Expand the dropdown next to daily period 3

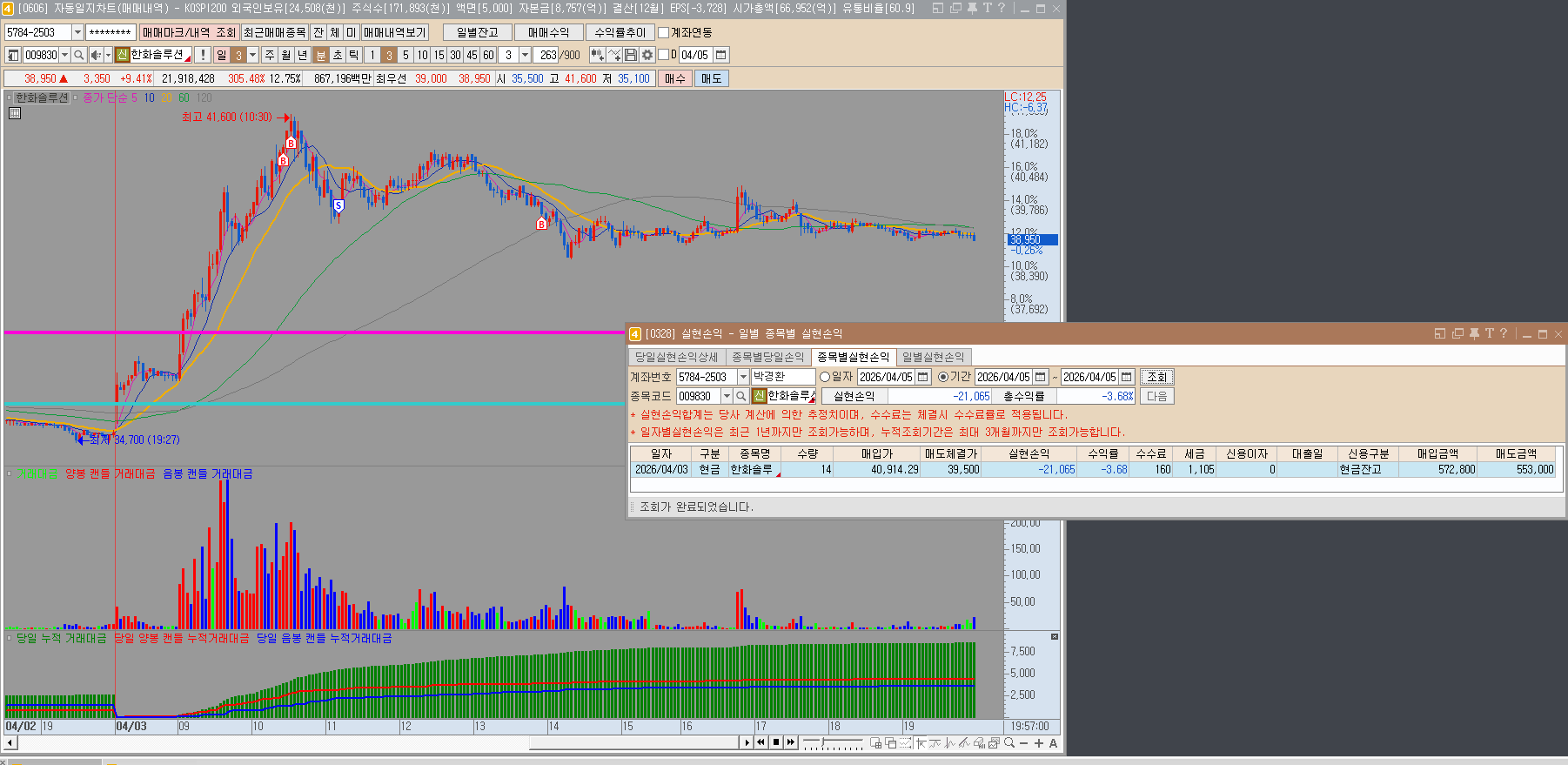[x=253, y=55]
